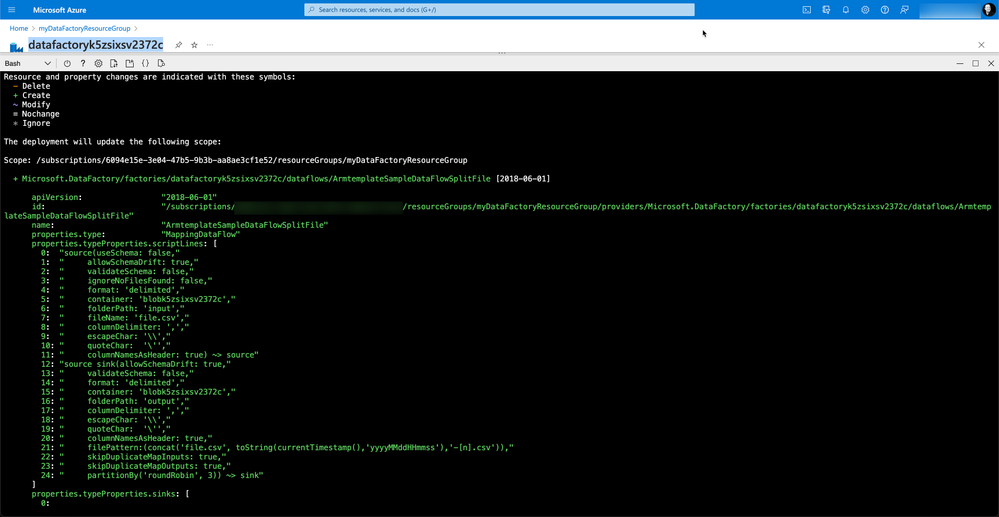This screenshot has height=517, width=999.
Task: Close the data factory blade
Action: 981,45
